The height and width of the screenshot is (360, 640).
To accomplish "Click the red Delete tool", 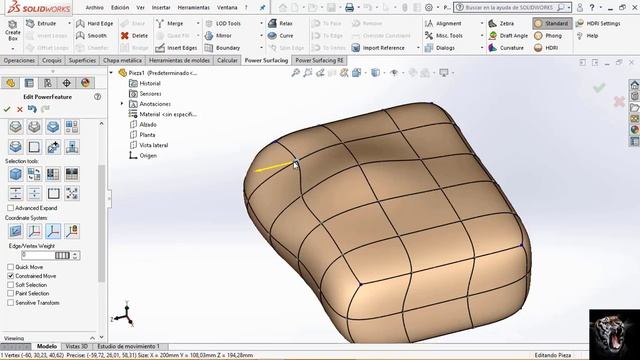I will coord(134,36).
